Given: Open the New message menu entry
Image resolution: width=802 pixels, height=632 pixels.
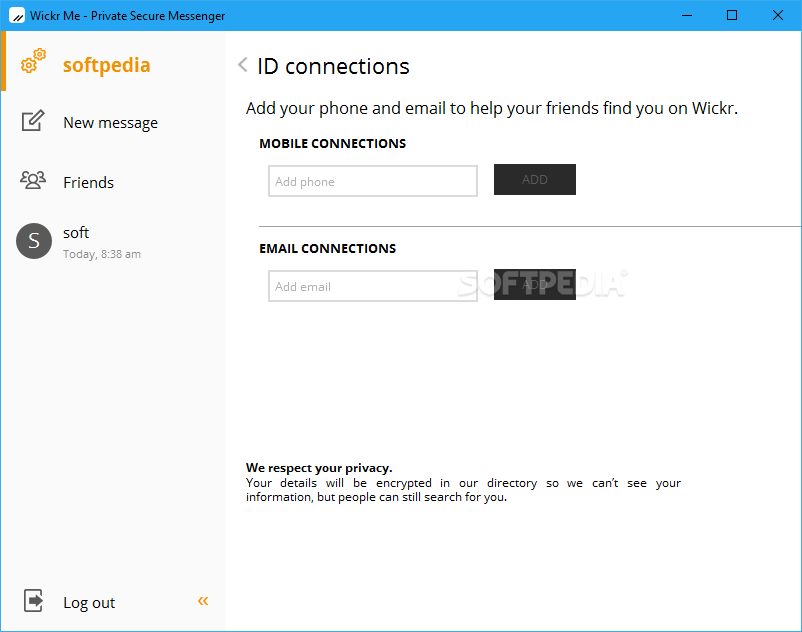Looking at the screenshot, I should pos(110,123).
